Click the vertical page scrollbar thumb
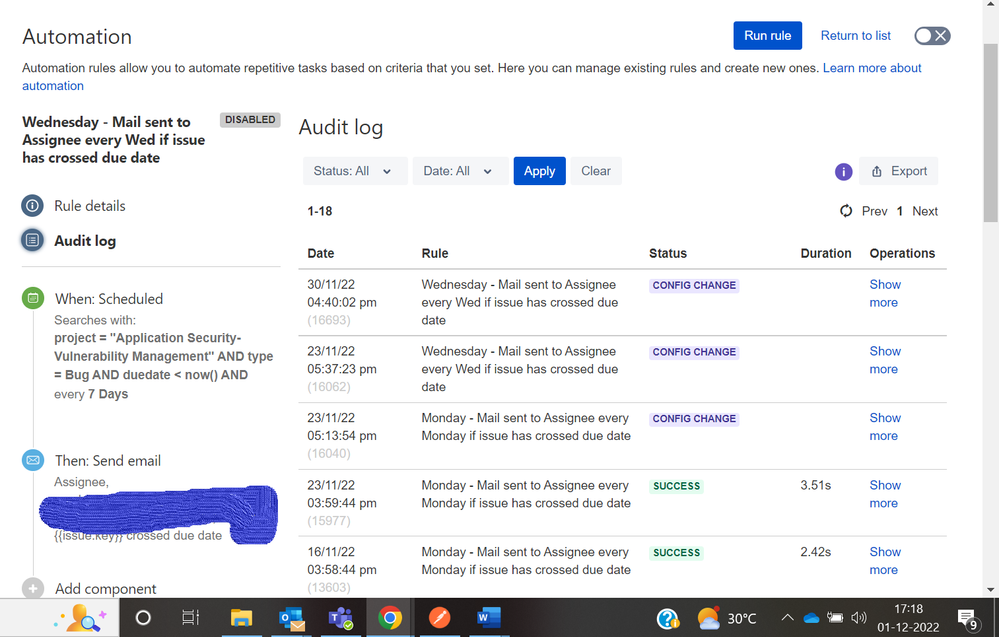 click(x=990, y=132)
